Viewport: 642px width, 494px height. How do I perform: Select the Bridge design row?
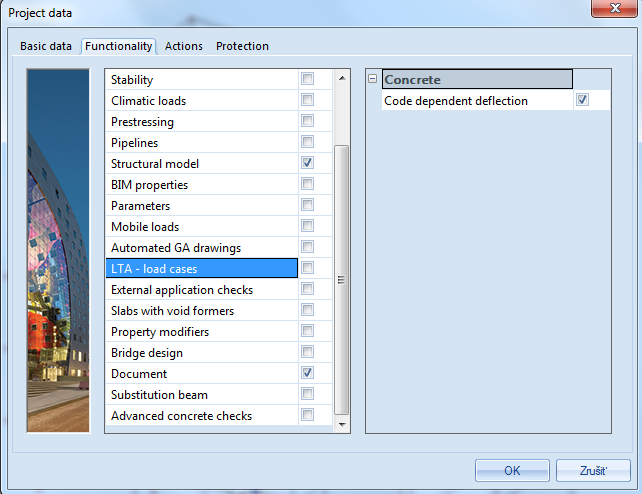pyautogui.click(x=146, y=353)
